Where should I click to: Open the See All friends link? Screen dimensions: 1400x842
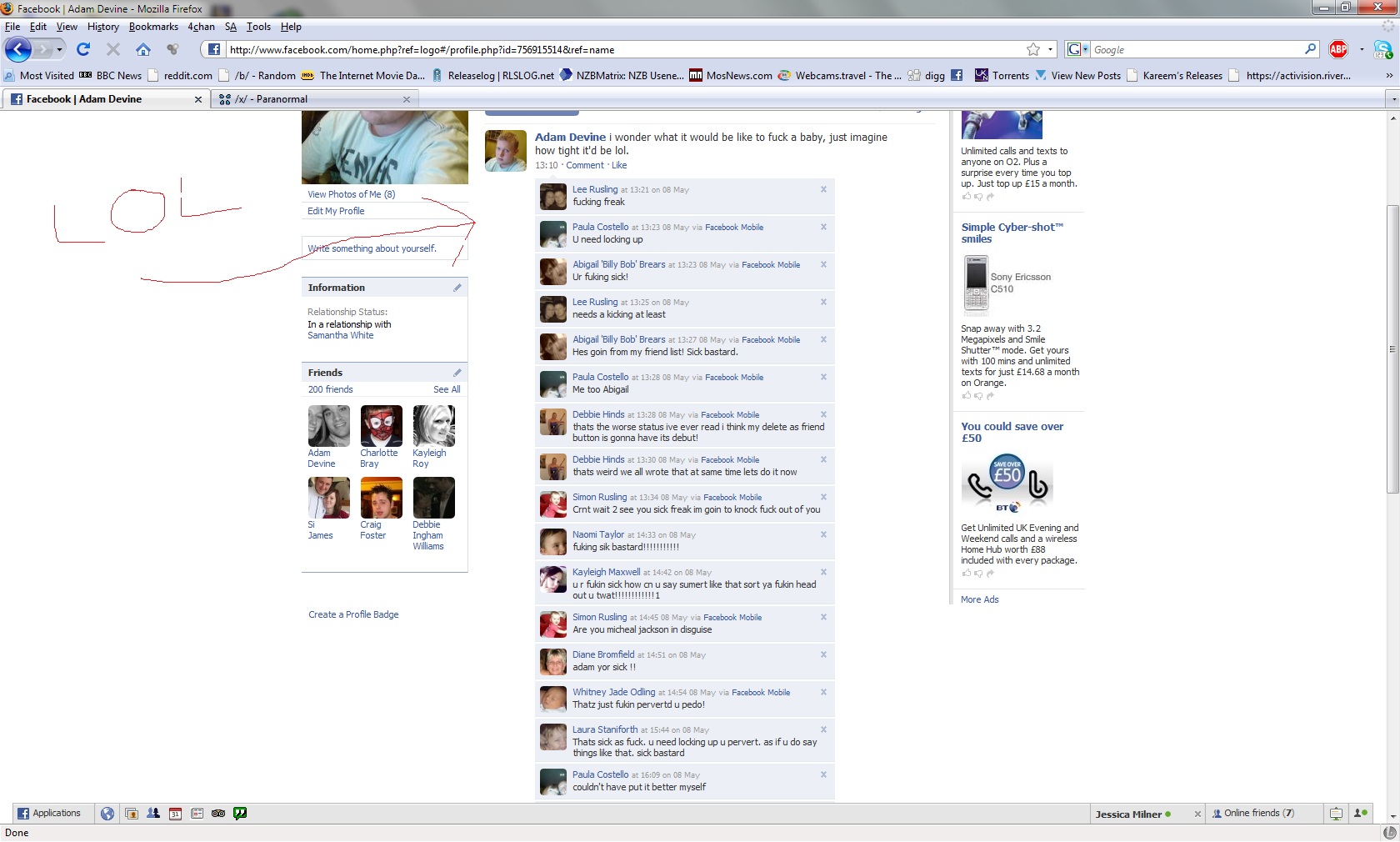click(447, 389)
